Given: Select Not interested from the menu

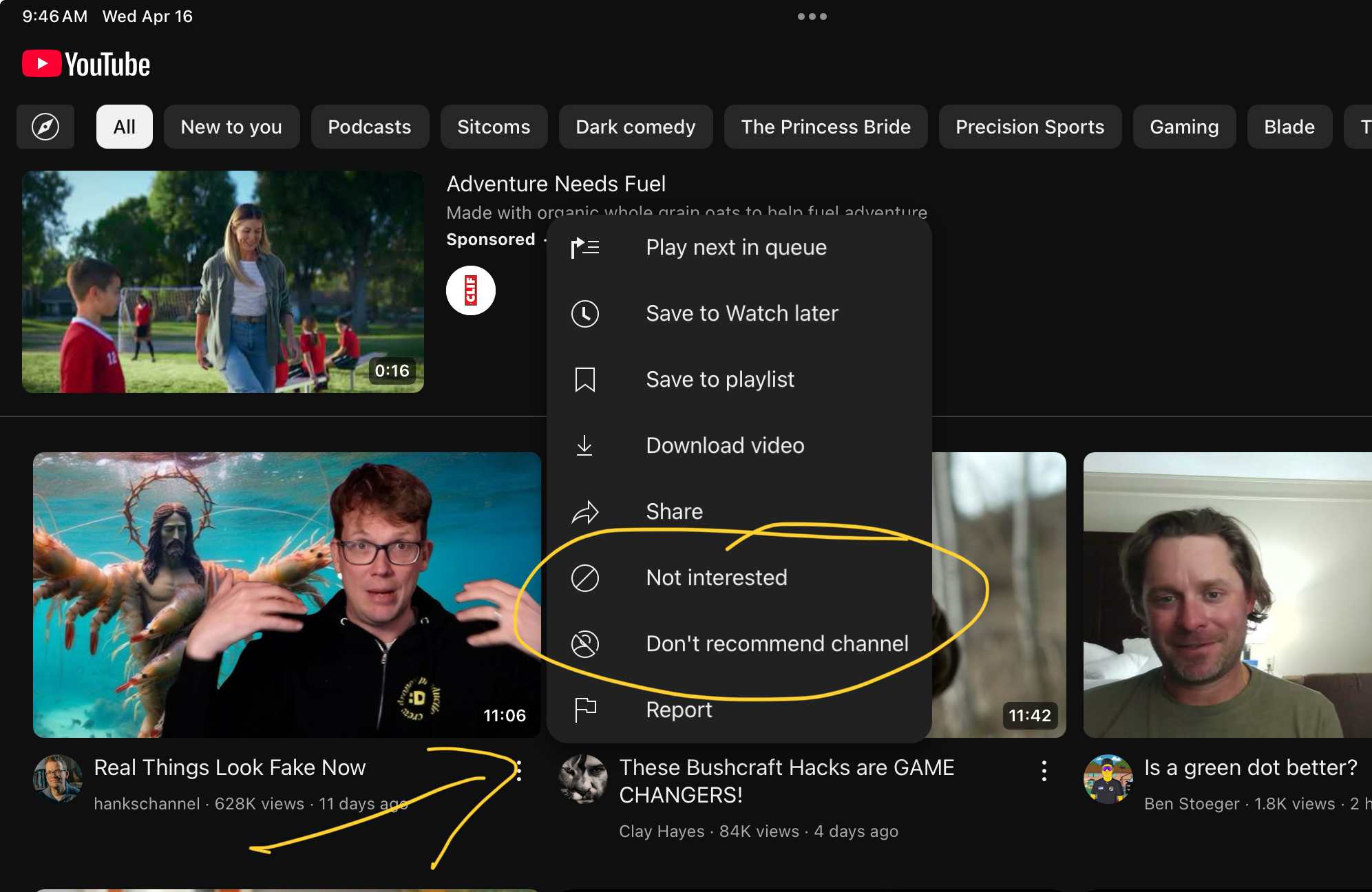Looking at the screenshot, I should 716,577.
